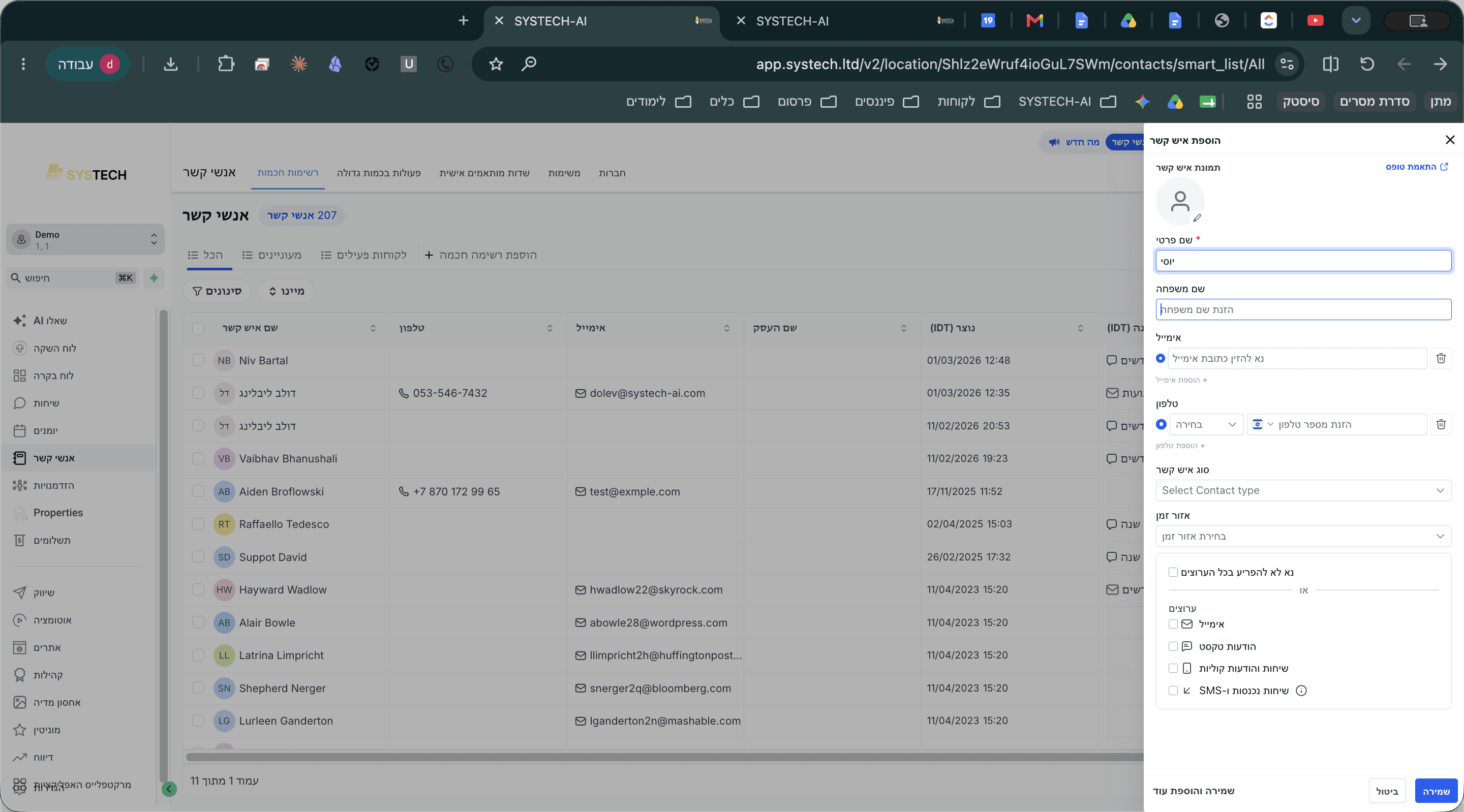The width and height of the screenshot is (1464, 812).
Task: Select the Niv Bartal row checkbox
Action: coord(198,360)
